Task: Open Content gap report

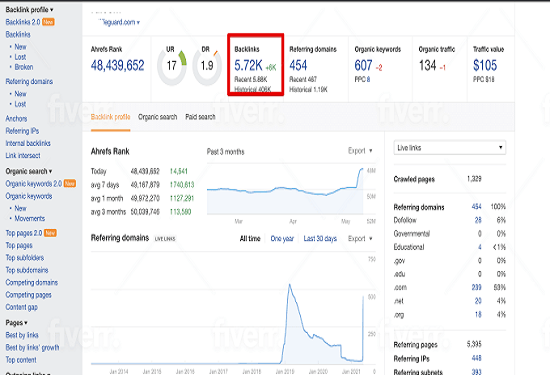Action: point(21,307)
